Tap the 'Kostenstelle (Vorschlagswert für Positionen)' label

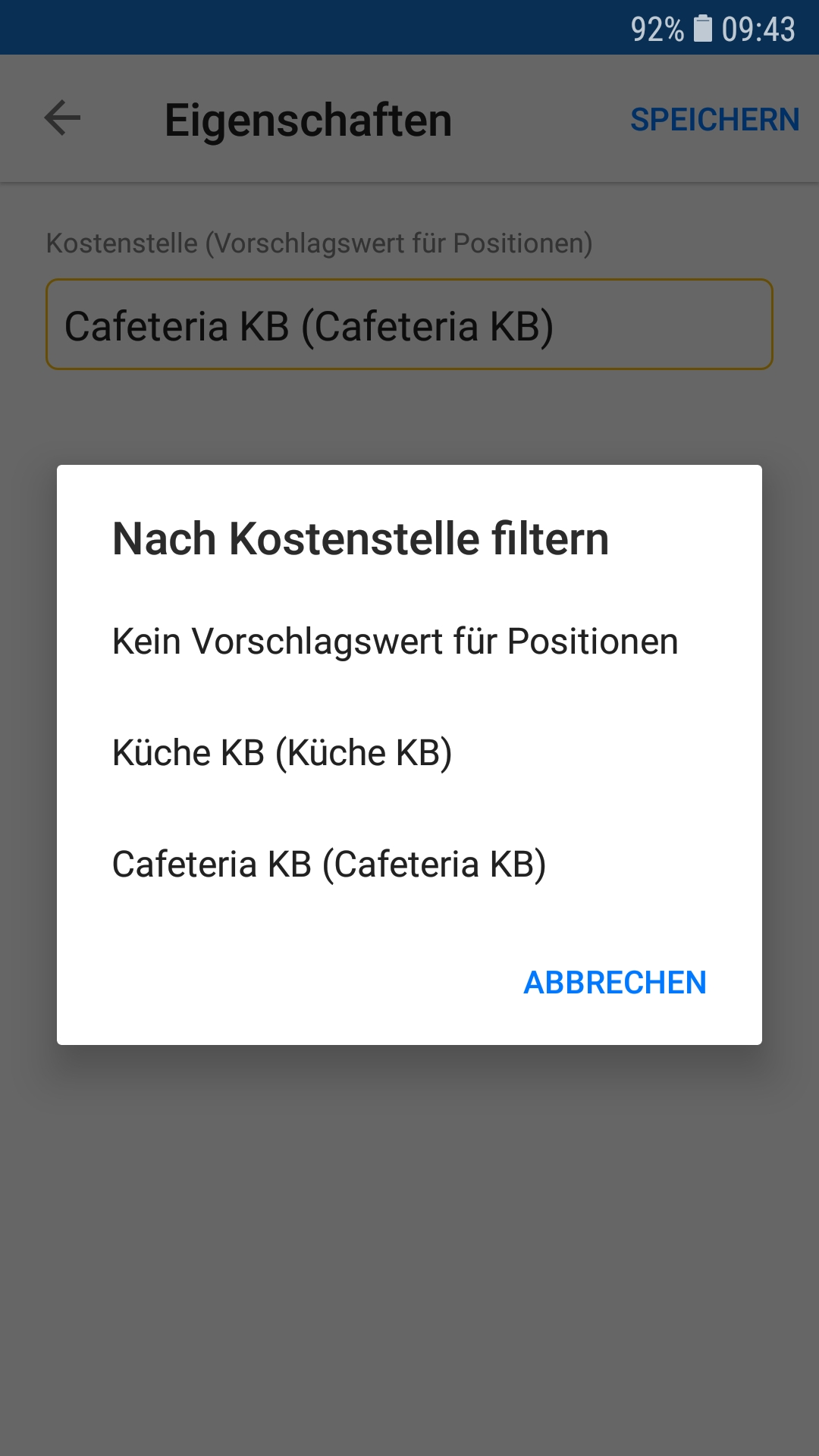[319, 243]
